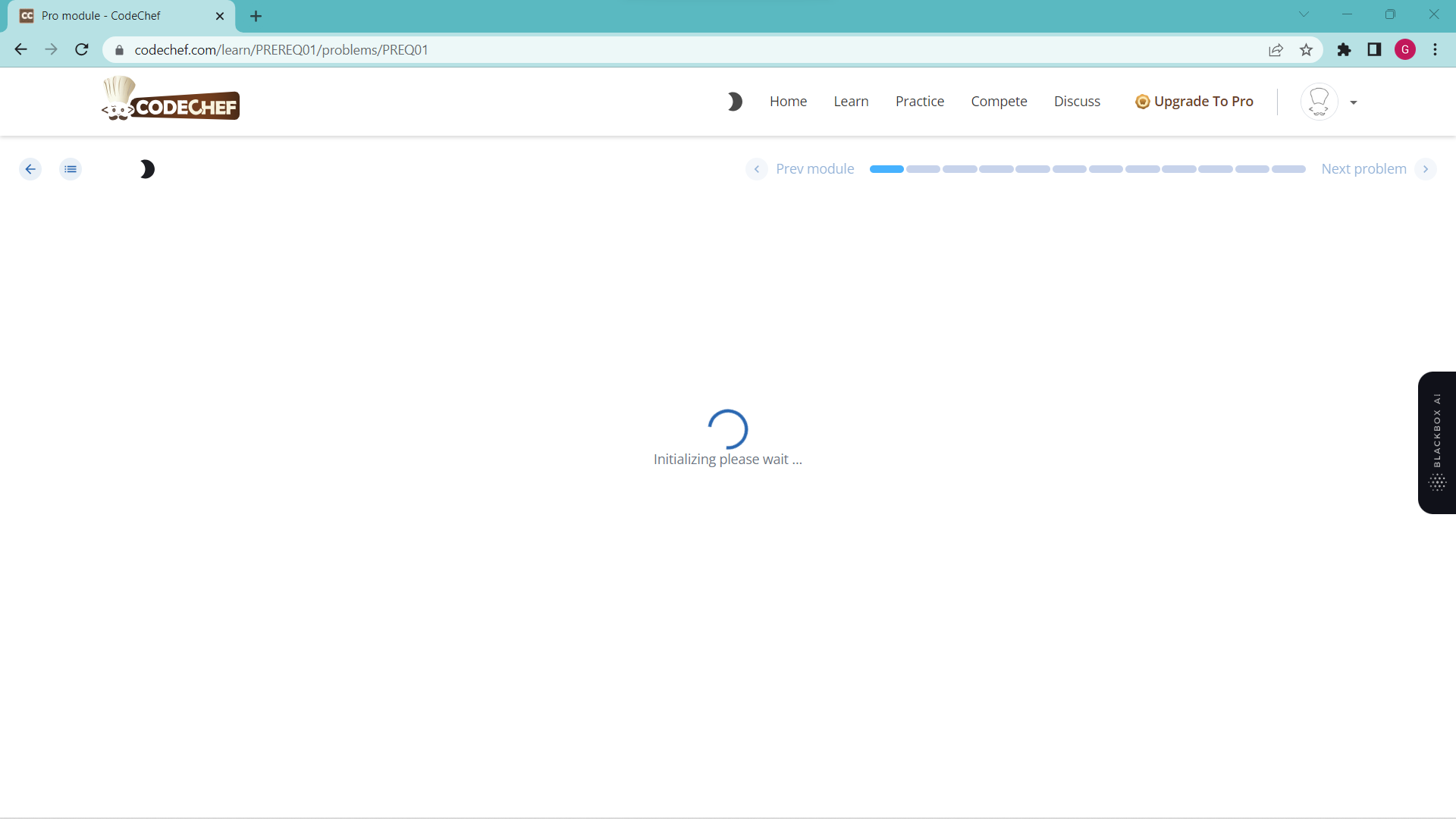Click the Next problem chevron
Image resolution: width=1456 pixels, height=819 pixels.
(1426, 169)
